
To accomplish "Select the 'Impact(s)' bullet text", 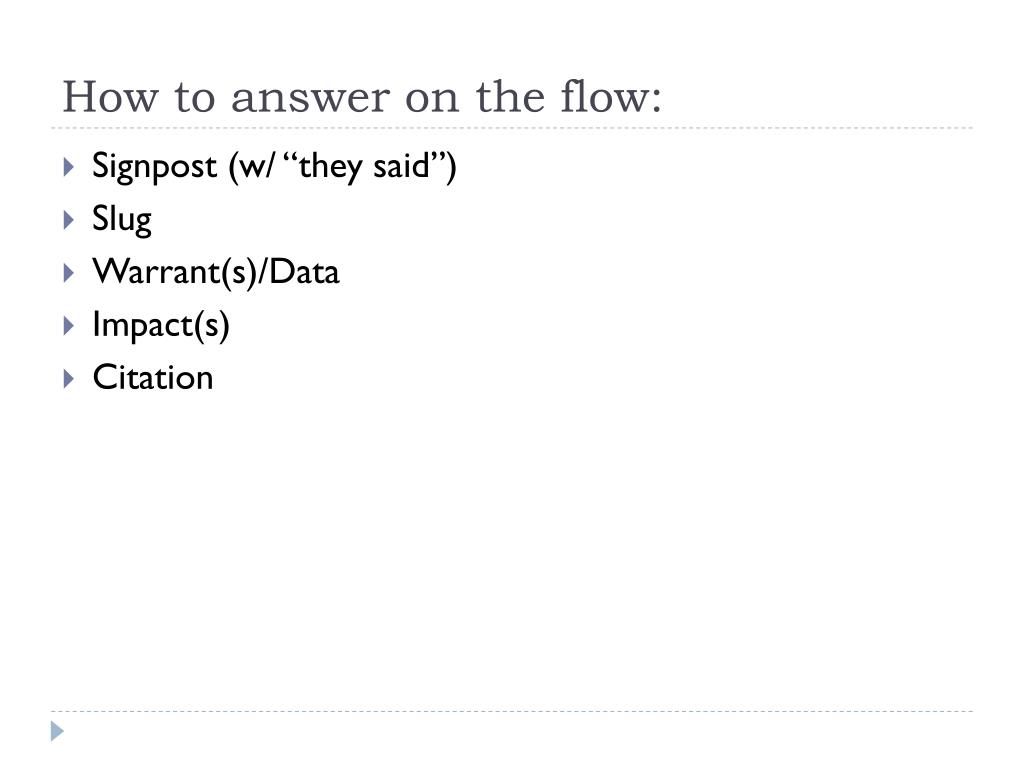I will click(161, 325).
